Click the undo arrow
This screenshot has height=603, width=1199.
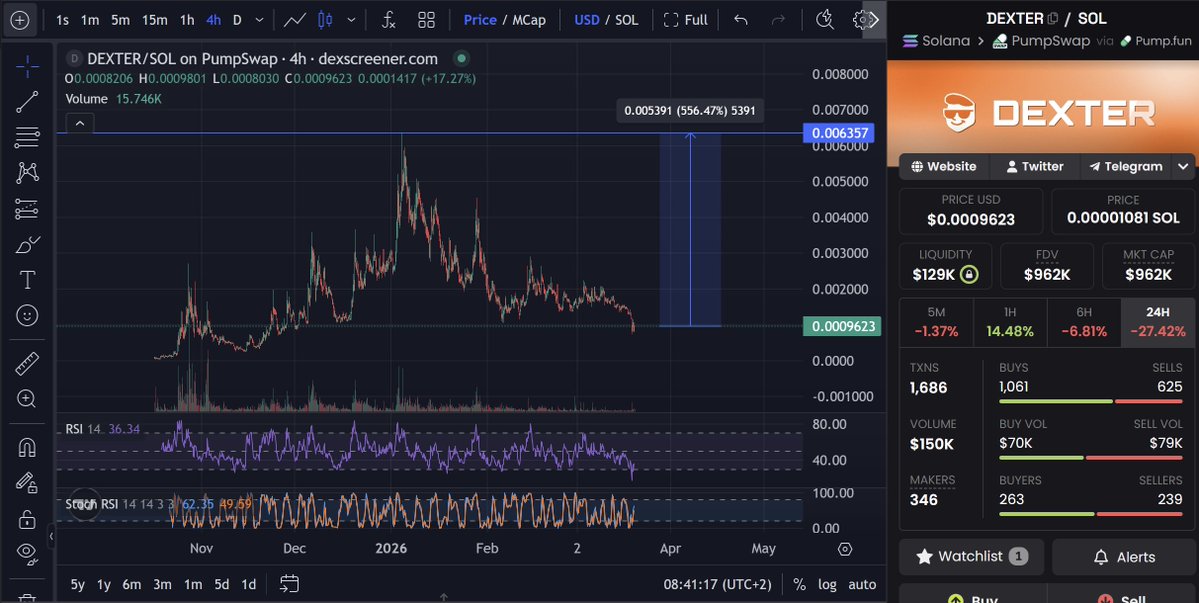point(740,20)
